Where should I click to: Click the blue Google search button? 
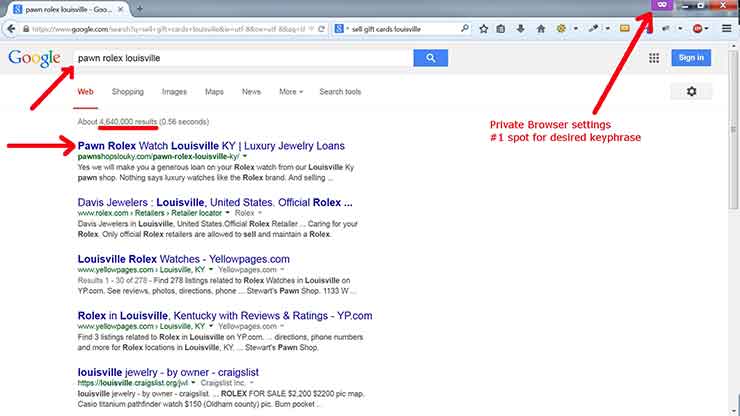(430, 58)
